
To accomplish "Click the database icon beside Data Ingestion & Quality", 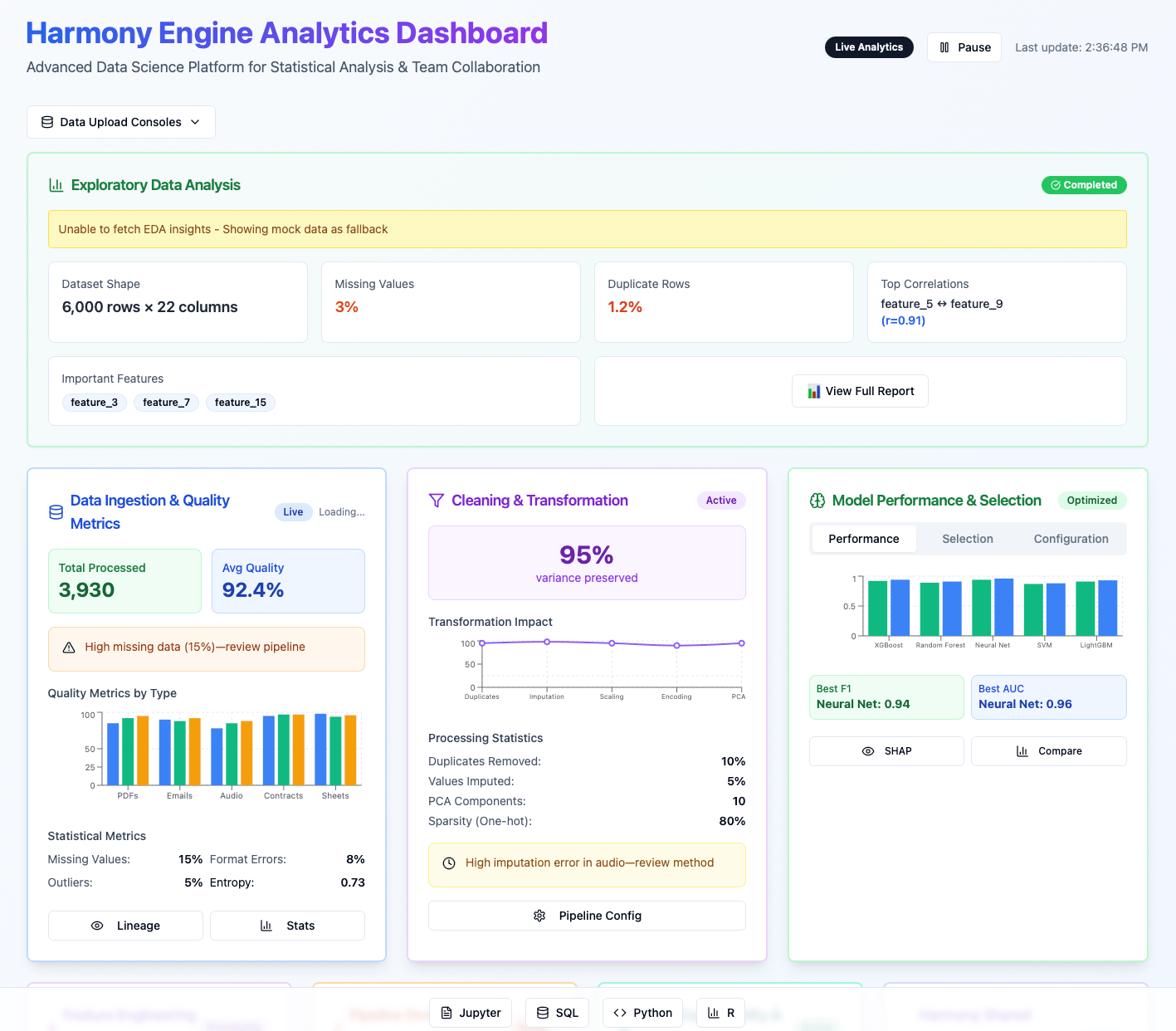I will pyautogui.click(x=56, y=512).
